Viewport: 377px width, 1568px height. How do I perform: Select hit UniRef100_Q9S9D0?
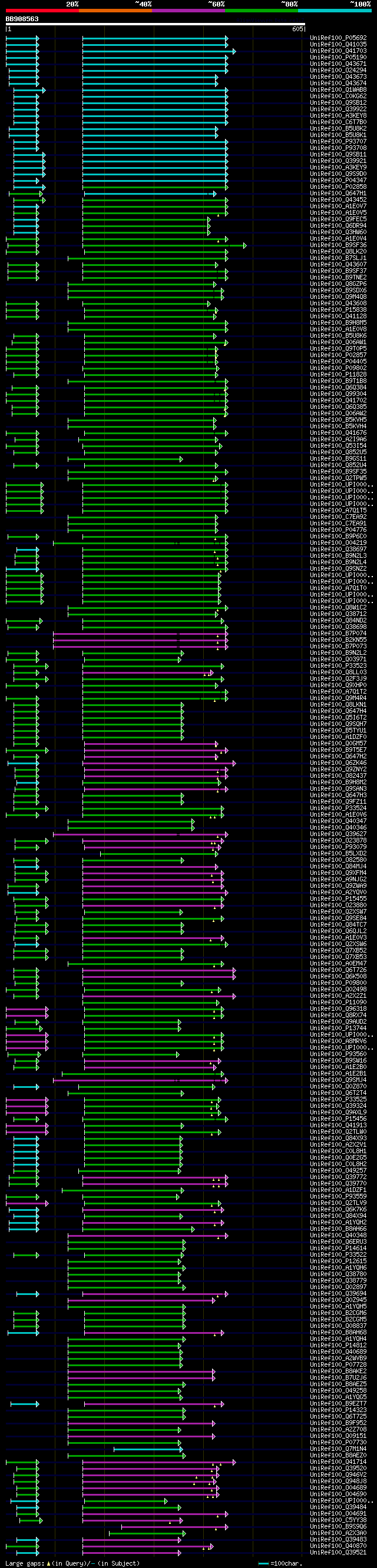click(338, 174)
